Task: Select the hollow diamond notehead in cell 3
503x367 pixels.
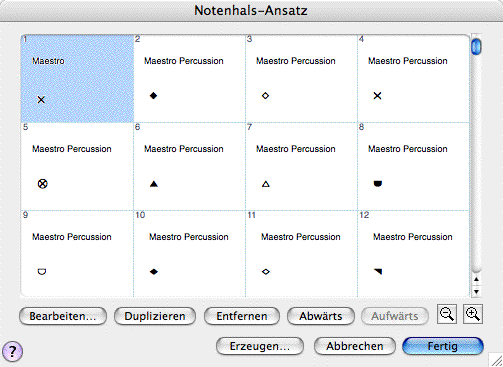Action: click(x=265, y=96)
